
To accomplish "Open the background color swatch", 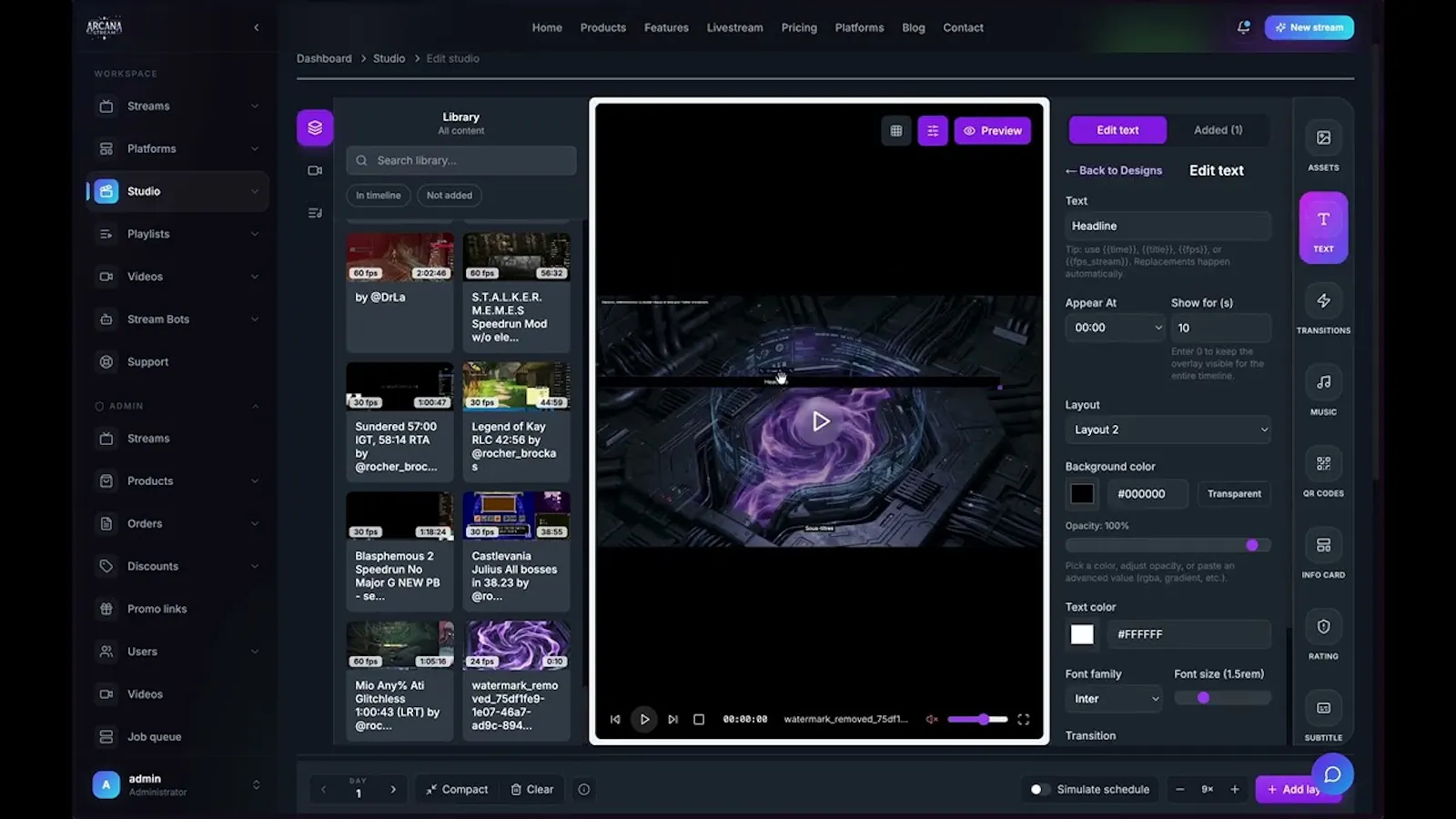I will tap(1082, 493).
